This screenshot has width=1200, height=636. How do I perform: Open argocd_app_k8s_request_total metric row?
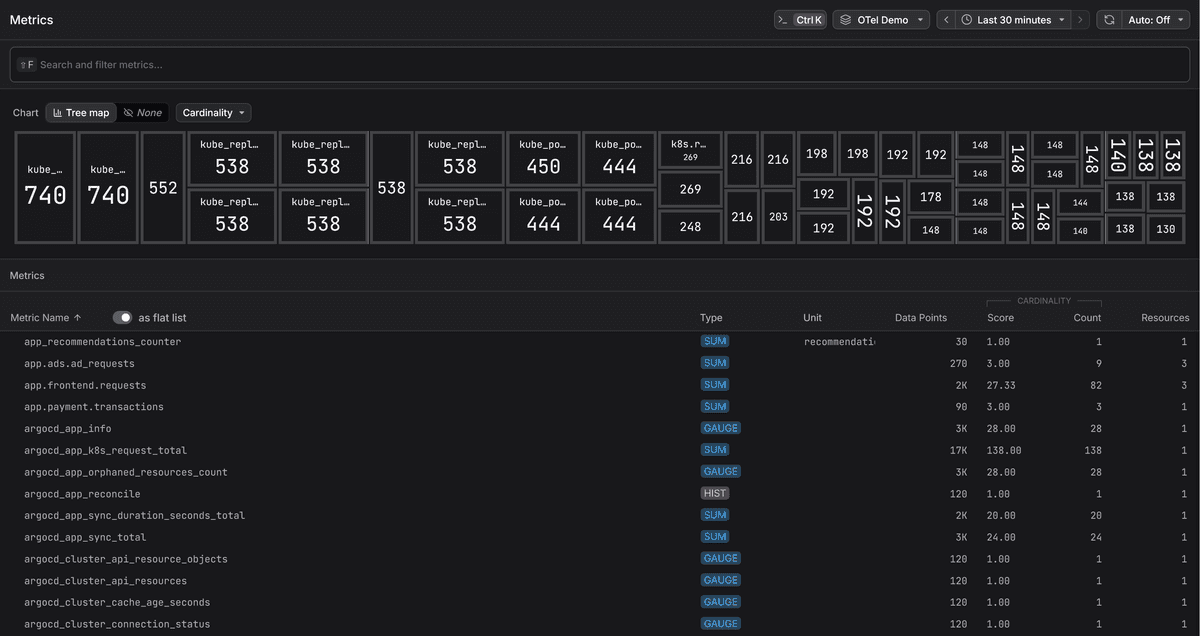pos(600,451)
